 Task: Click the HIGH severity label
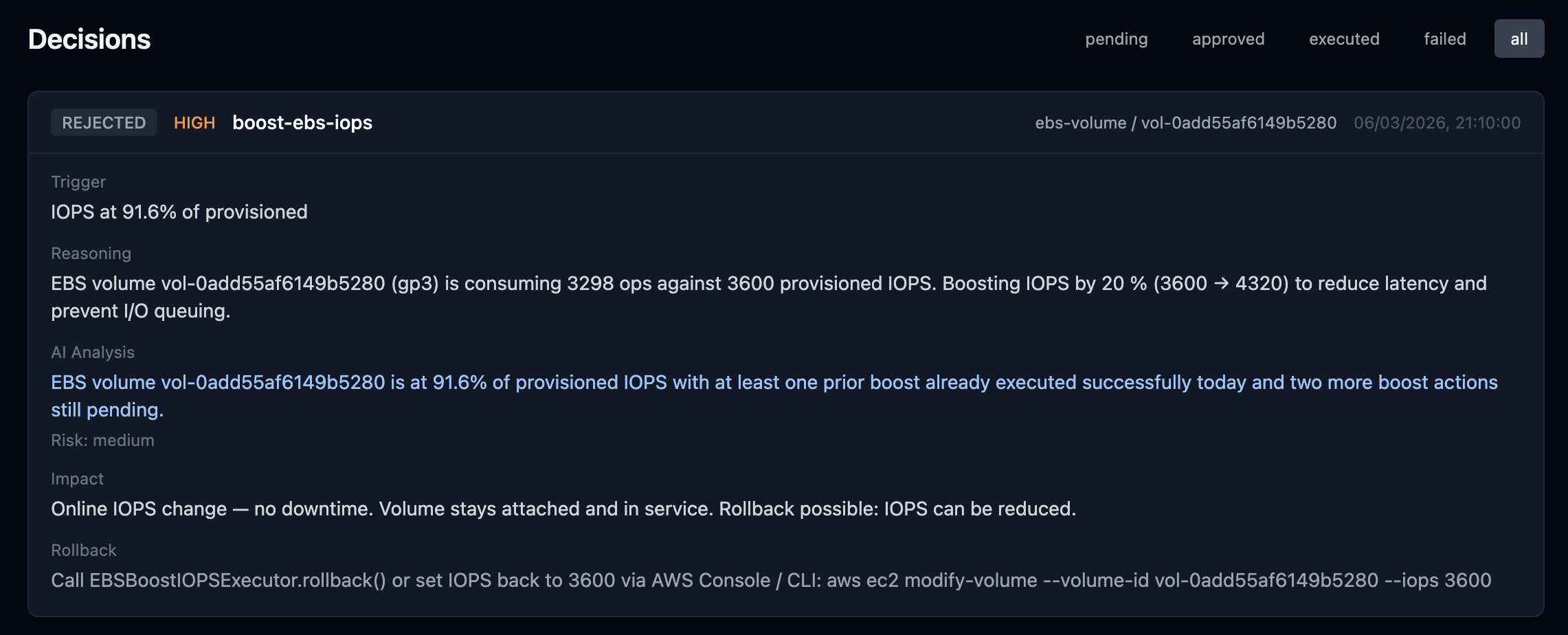(194, 123)
